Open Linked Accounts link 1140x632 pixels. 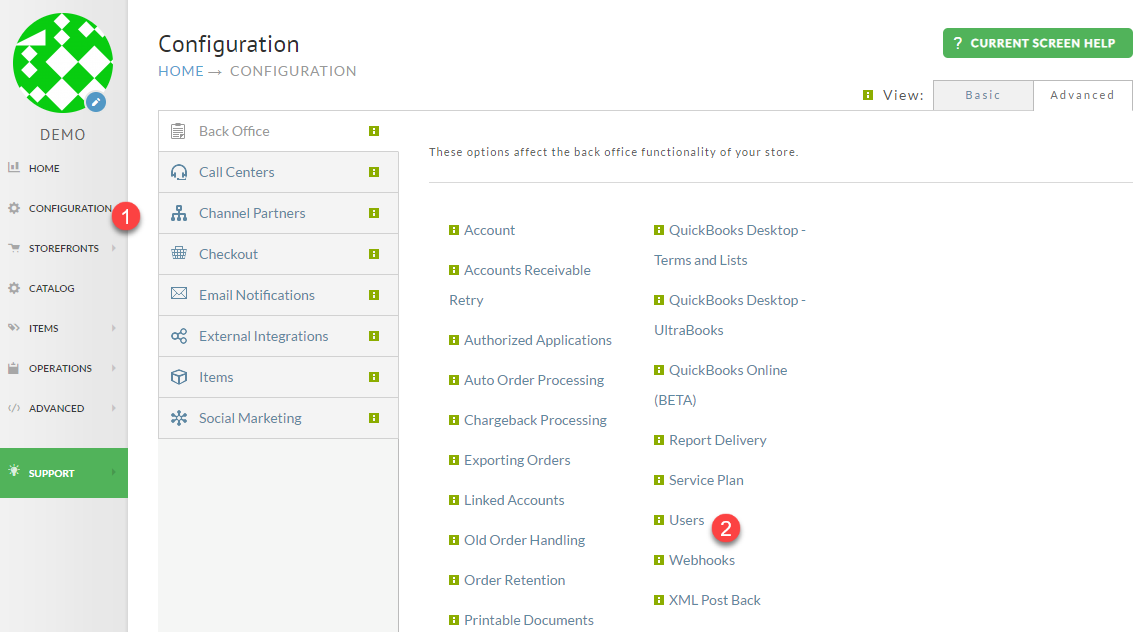514,500
